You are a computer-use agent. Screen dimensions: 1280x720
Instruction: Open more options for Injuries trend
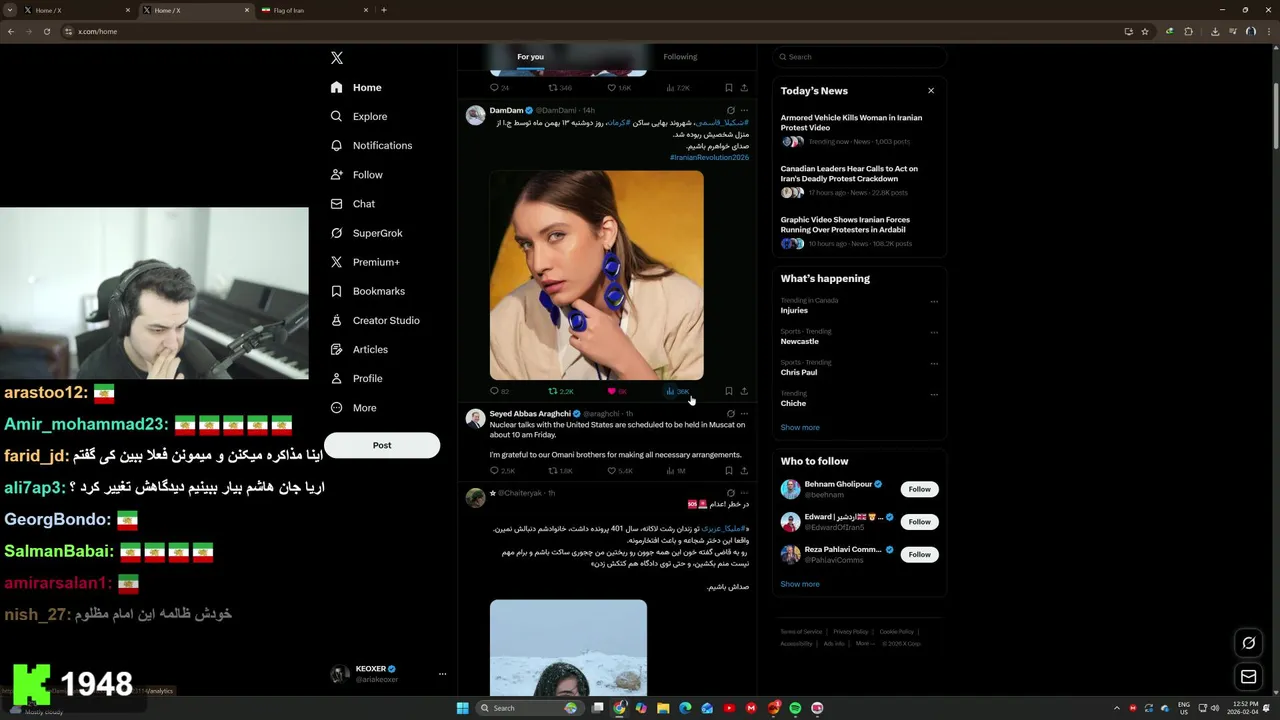(934, 301)
